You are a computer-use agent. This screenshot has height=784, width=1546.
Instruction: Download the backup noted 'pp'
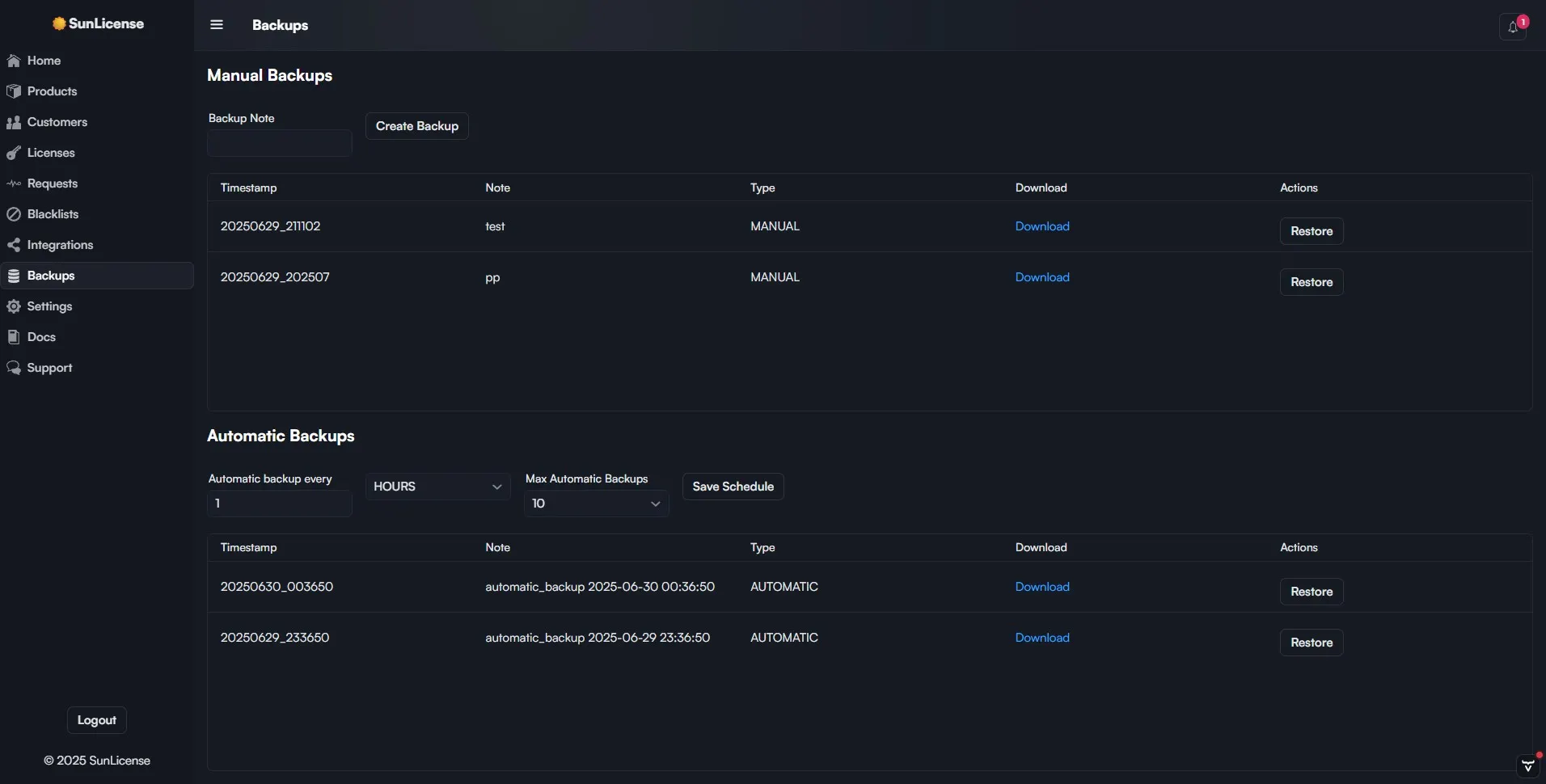tap(1042, 277)
